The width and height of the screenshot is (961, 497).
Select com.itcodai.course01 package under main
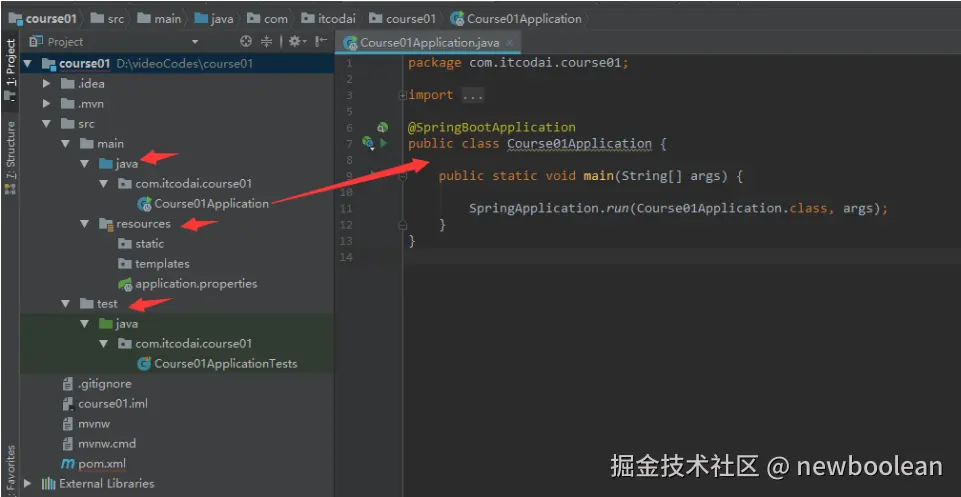(x=194, y=184)
